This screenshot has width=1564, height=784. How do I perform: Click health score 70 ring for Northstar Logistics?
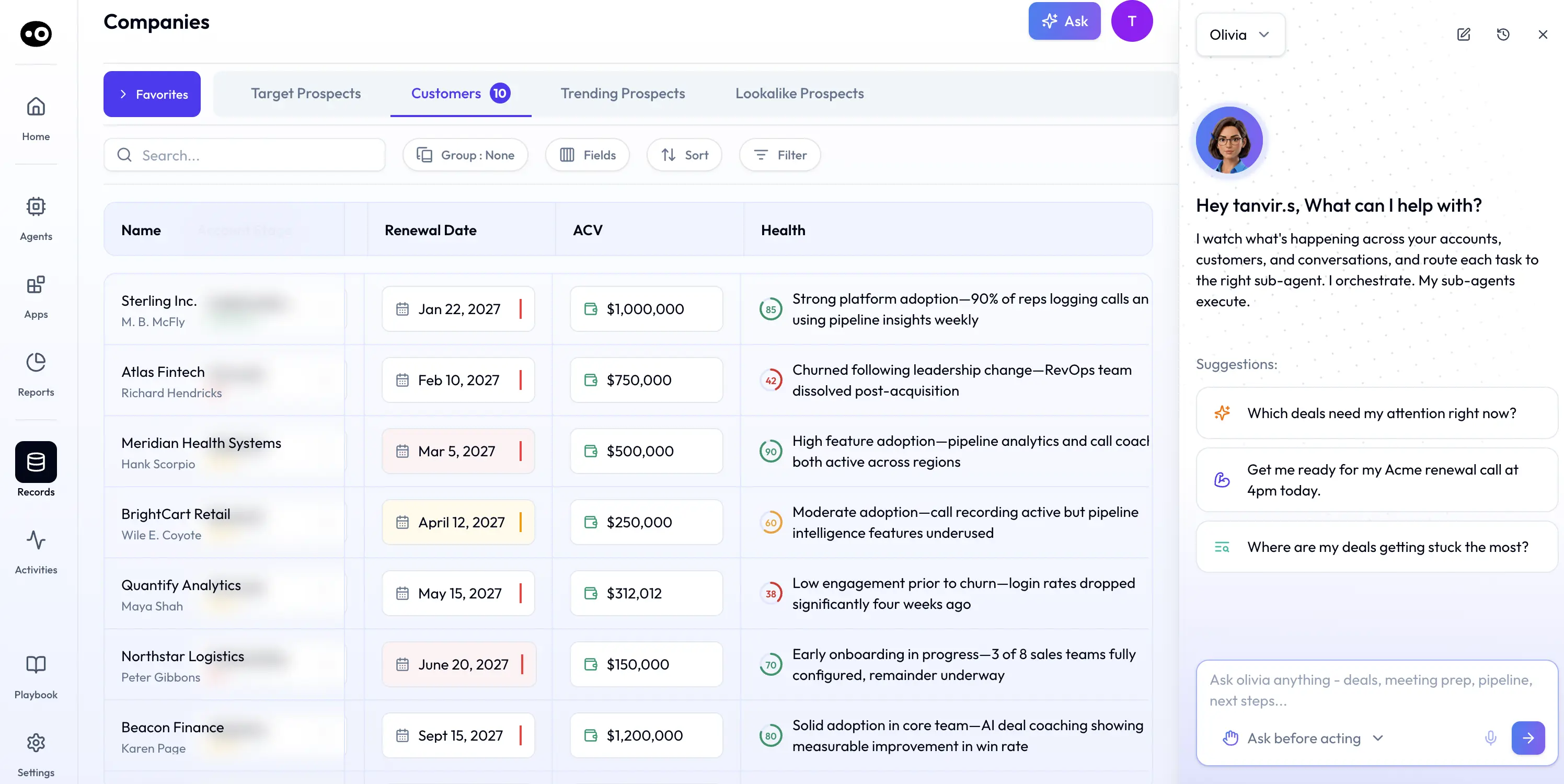pos(771,665)
